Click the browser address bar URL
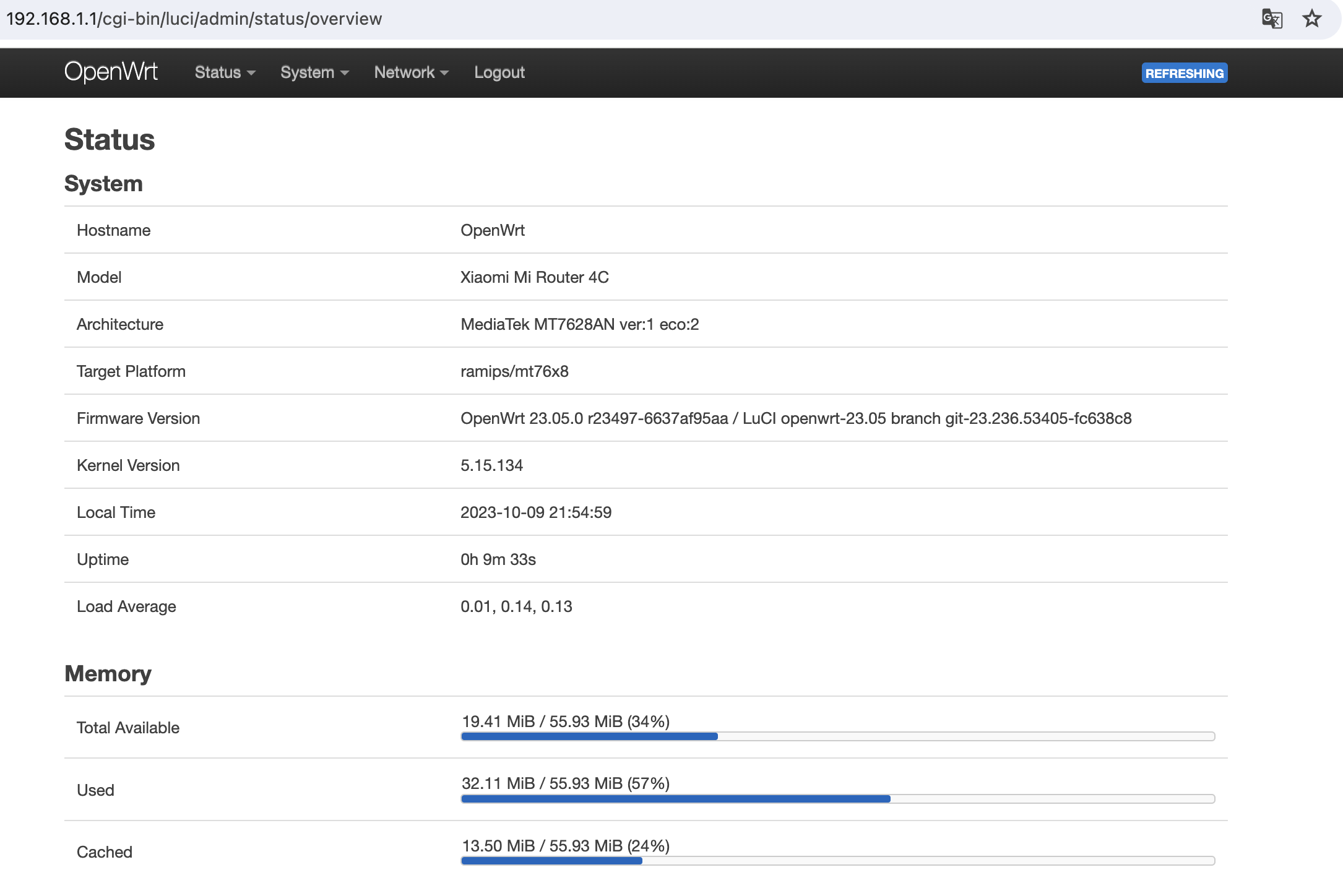 [194, 19]
